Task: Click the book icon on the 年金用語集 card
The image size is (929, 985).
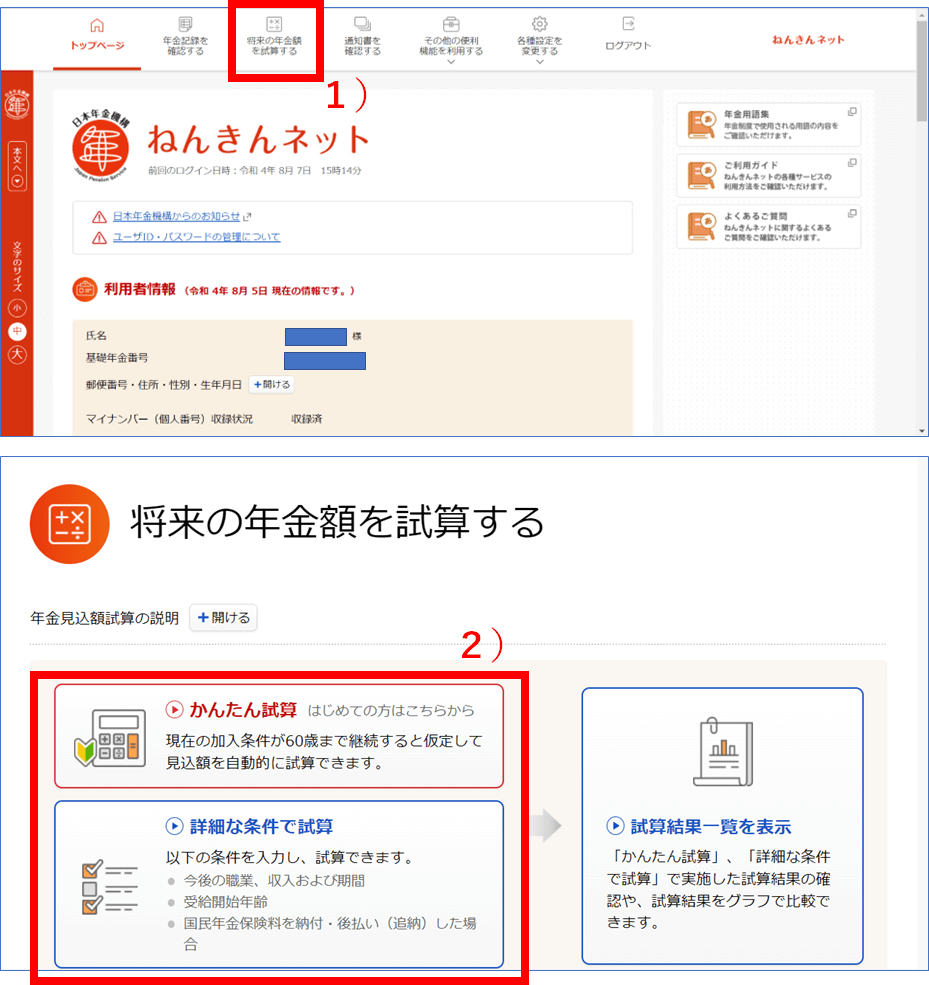Action: tap(701, 124)
